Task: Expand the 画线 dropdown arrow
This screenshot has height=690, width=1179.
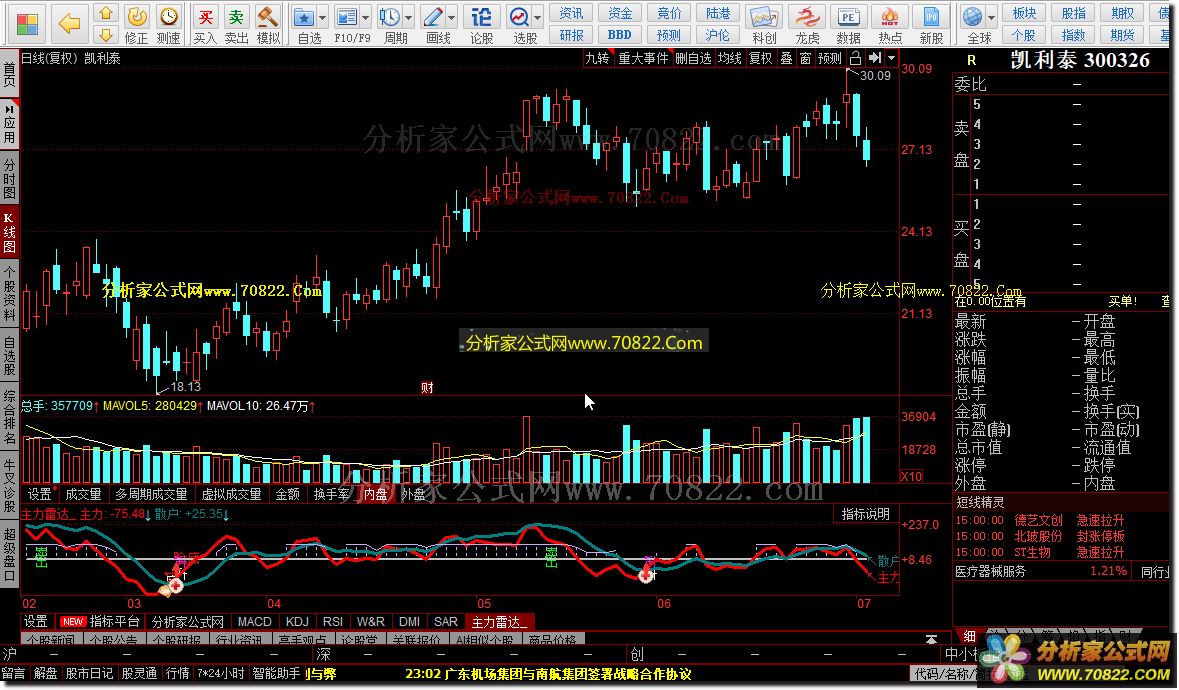Action: pos(452,17)
